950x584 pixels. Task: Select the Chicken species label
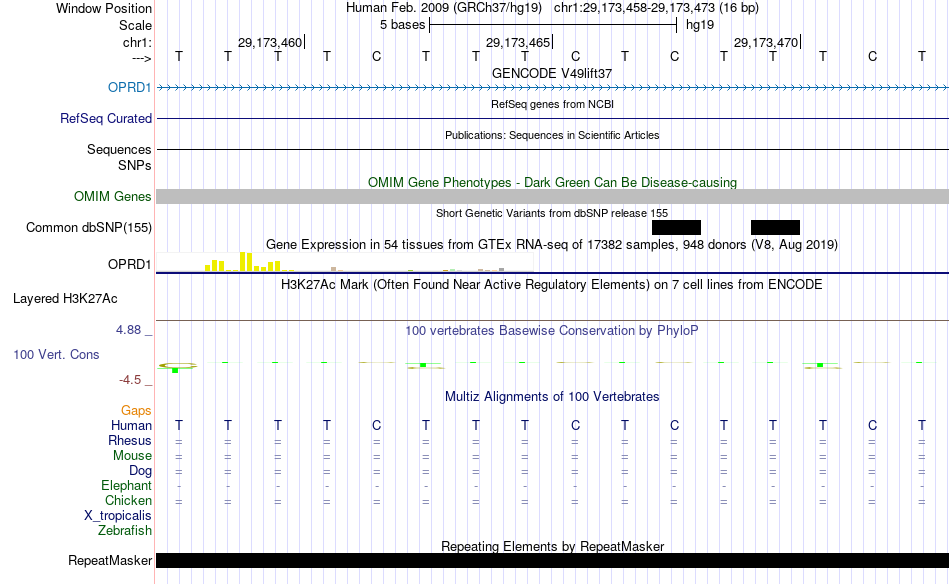128,500
